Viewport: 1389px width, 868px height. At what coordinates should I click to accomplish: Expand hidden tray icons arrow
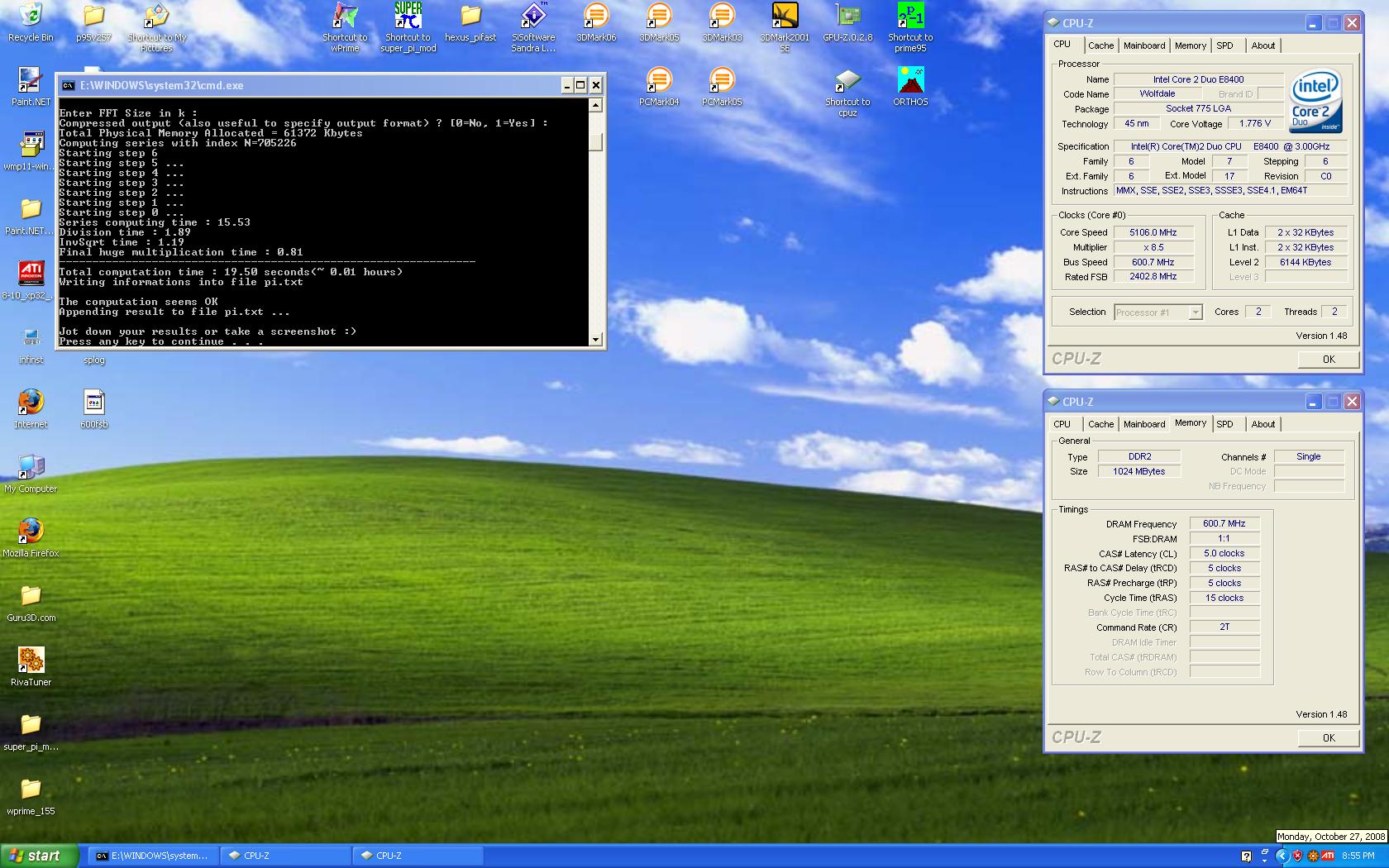1282,856
